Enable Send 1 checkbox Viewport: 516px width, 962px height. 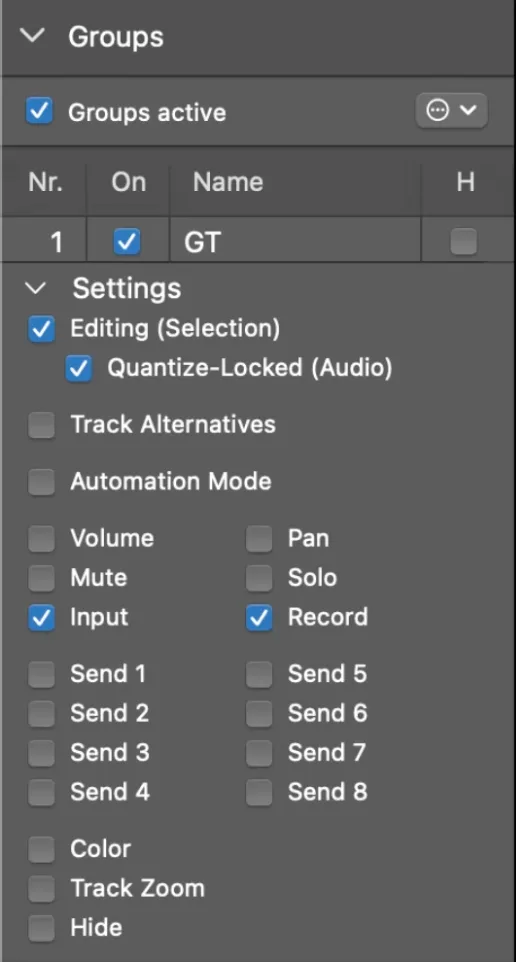coord(41,674)
